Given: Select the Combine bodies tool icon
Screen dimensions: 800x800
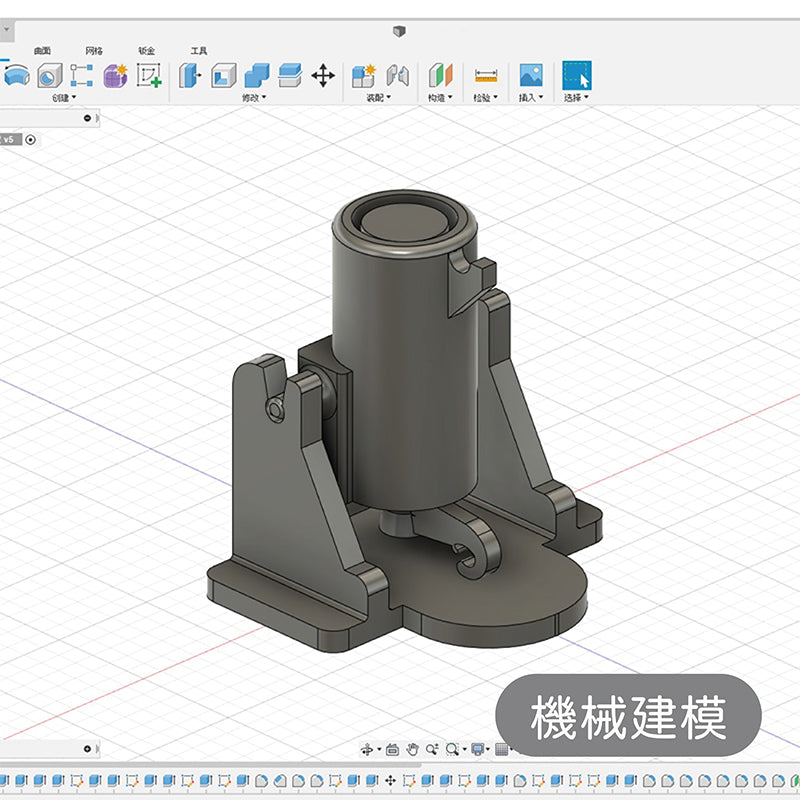Looking at the screenshot, I should coord(257,76).
